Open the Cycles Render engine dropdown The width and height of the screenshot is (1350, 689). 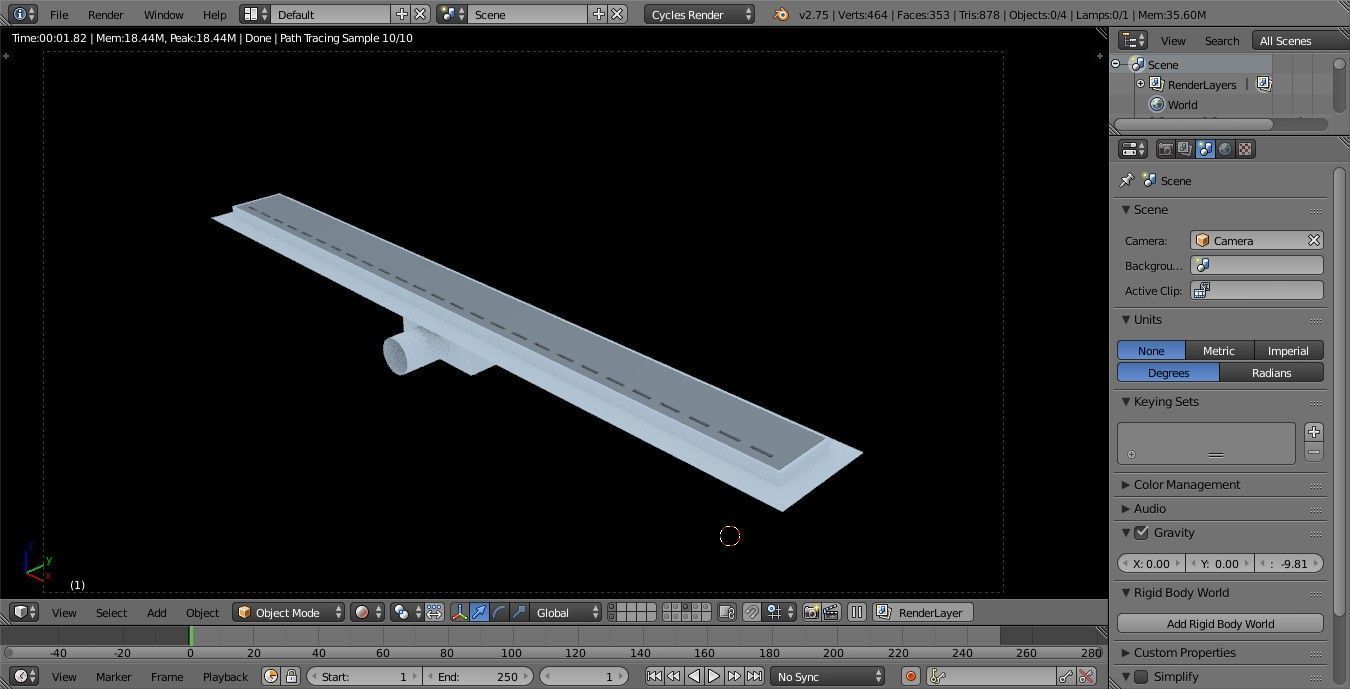click(699, 14)
